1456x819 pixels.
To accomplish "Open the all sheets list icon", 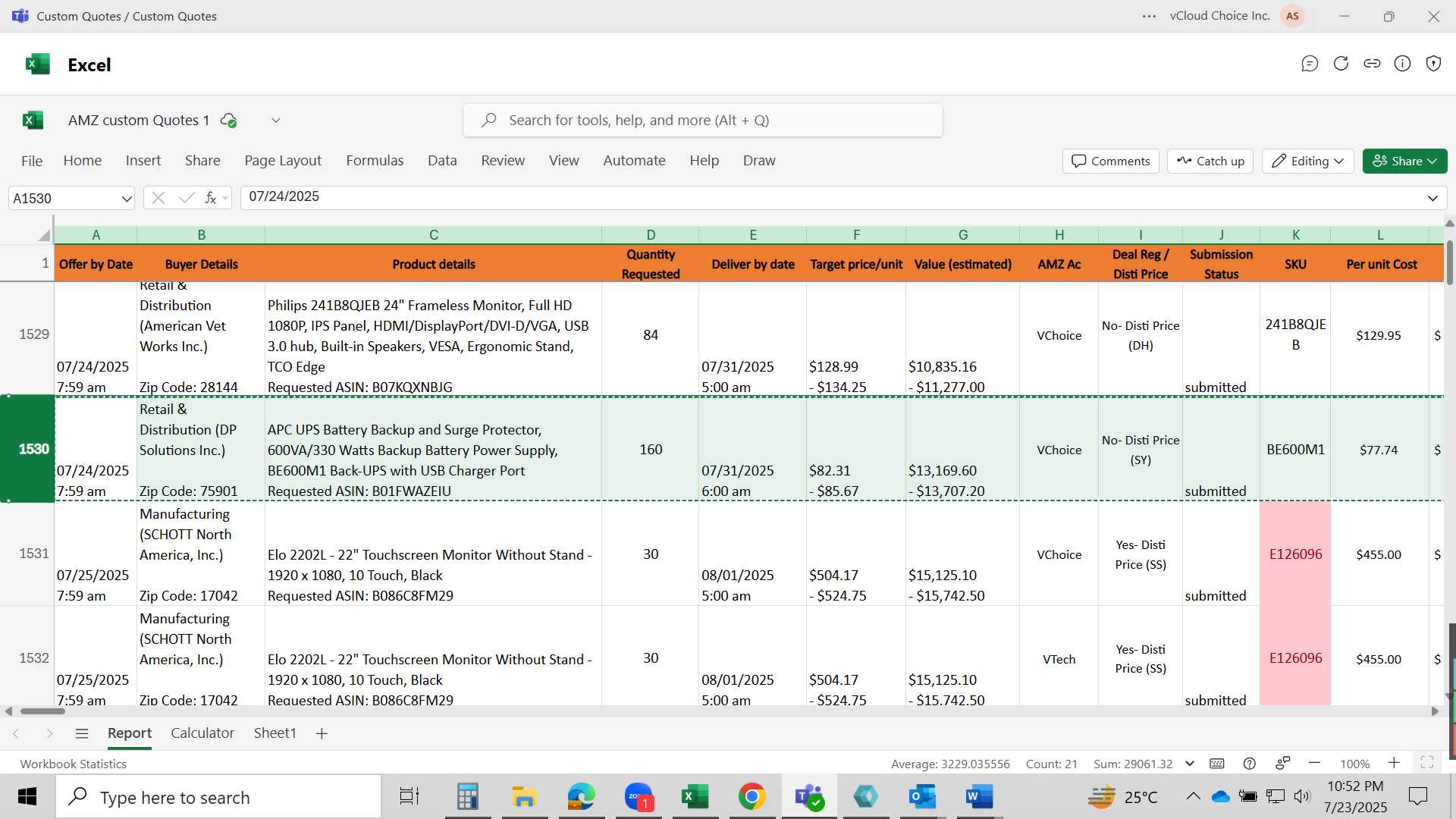I will coord(82,733).
